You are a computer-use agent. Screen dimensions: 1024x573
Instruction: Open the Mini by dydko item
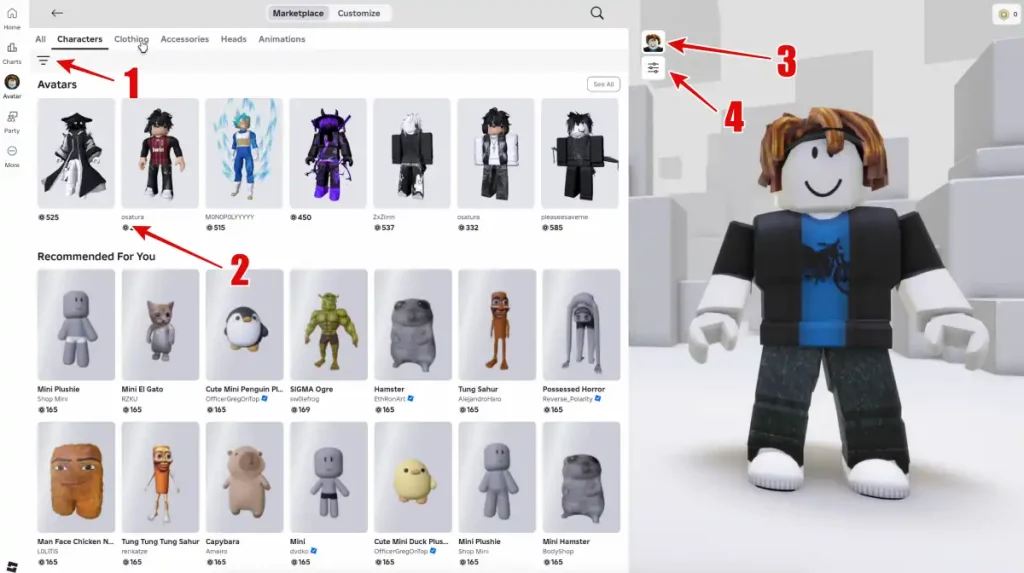click(x=328, y=477)
